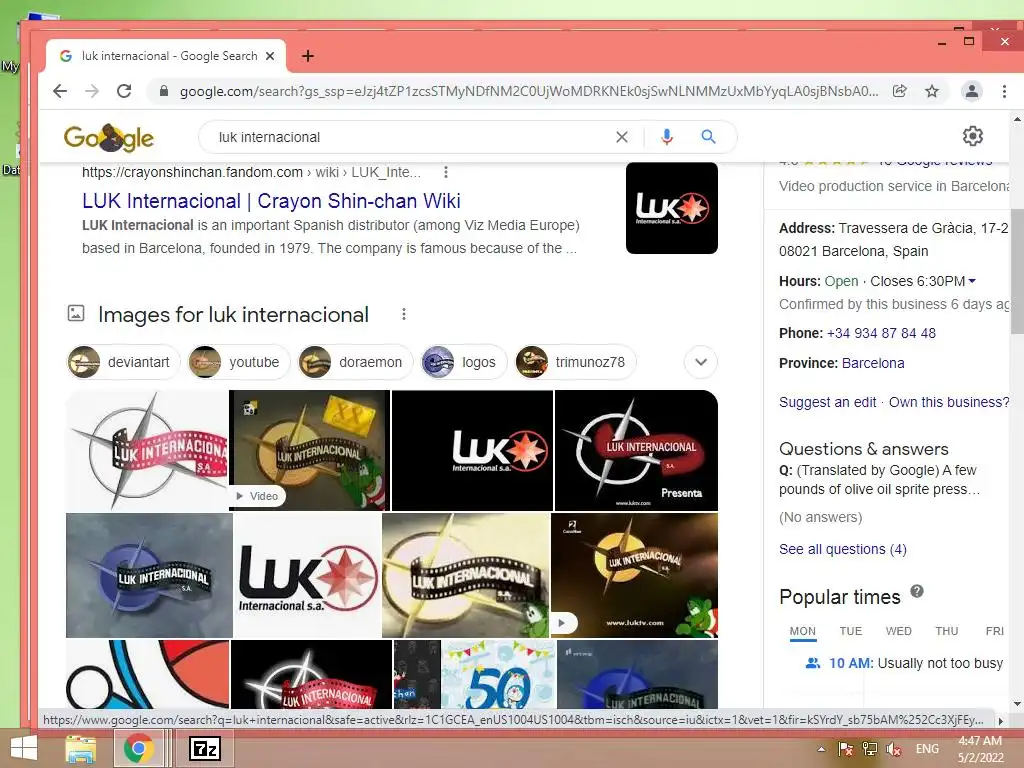This screenshot has height=768, width=1024.
Task: Open Barcelona province link
Action: [x=873, y=363]
